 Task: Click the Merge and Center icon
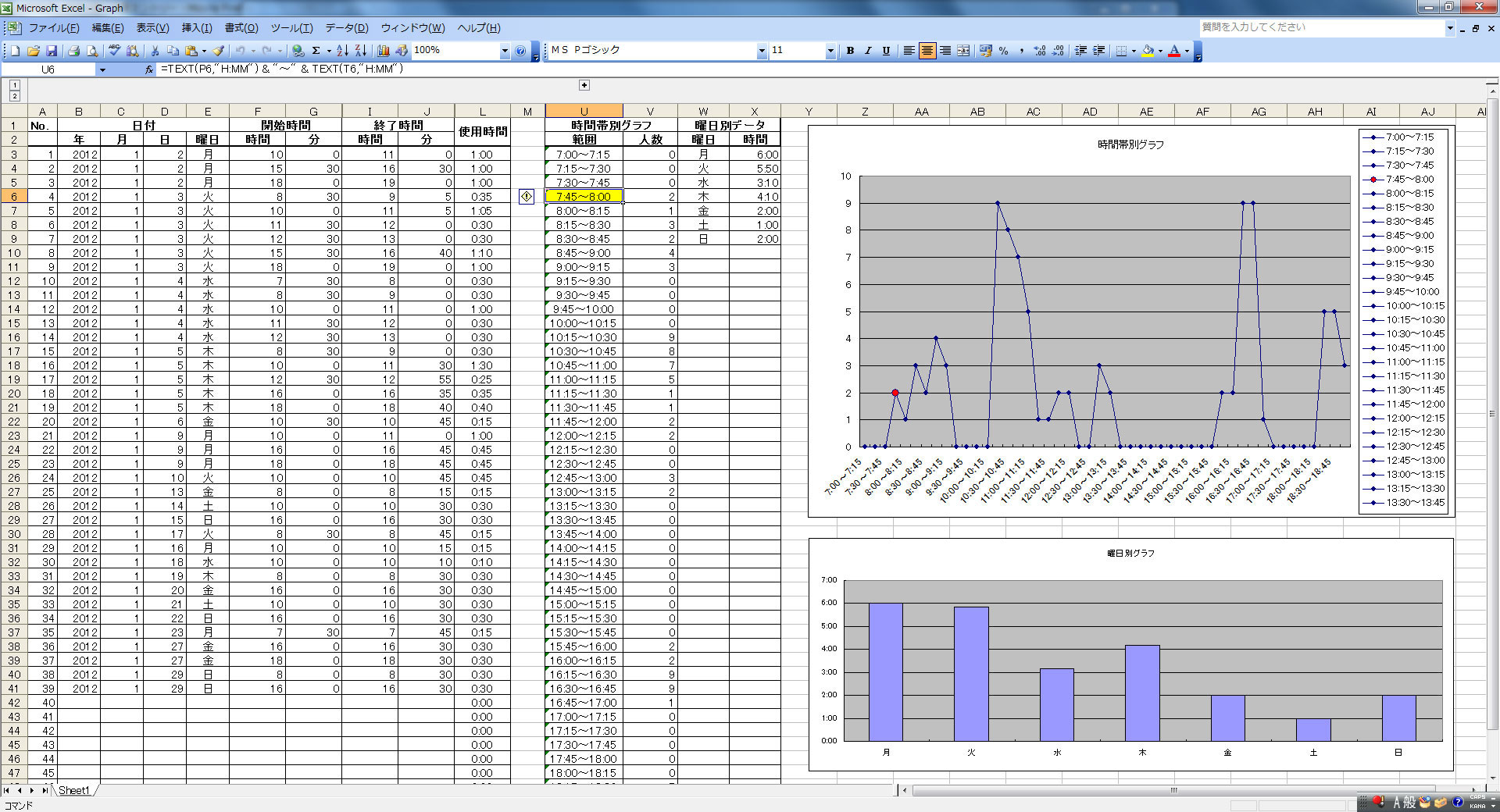click(964, 51)
